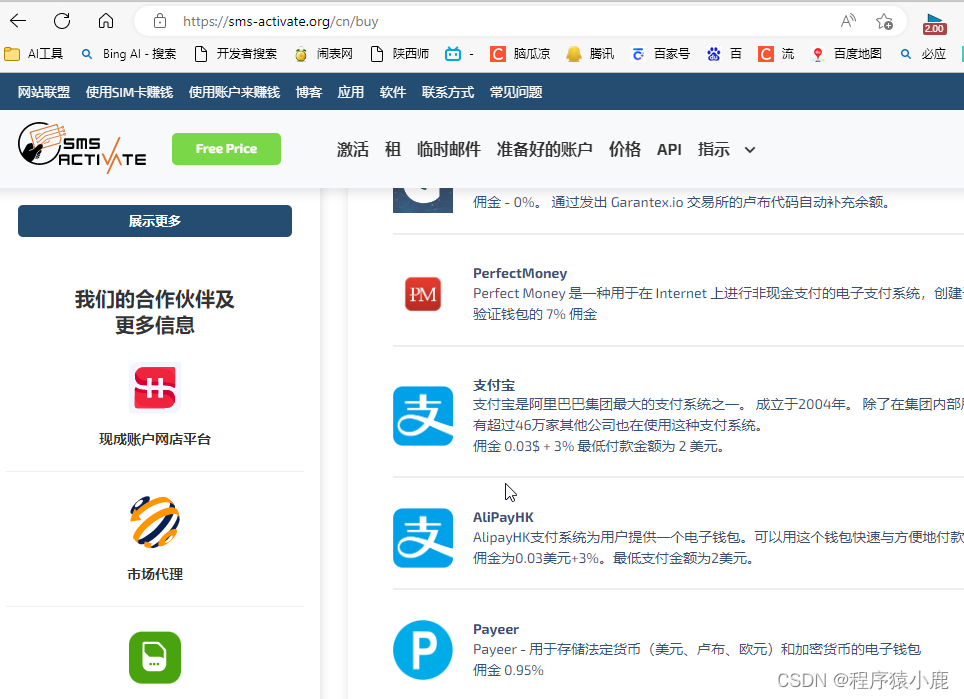Open 联系方式 menu item
The image size is (964, 699).
(448, 92)
